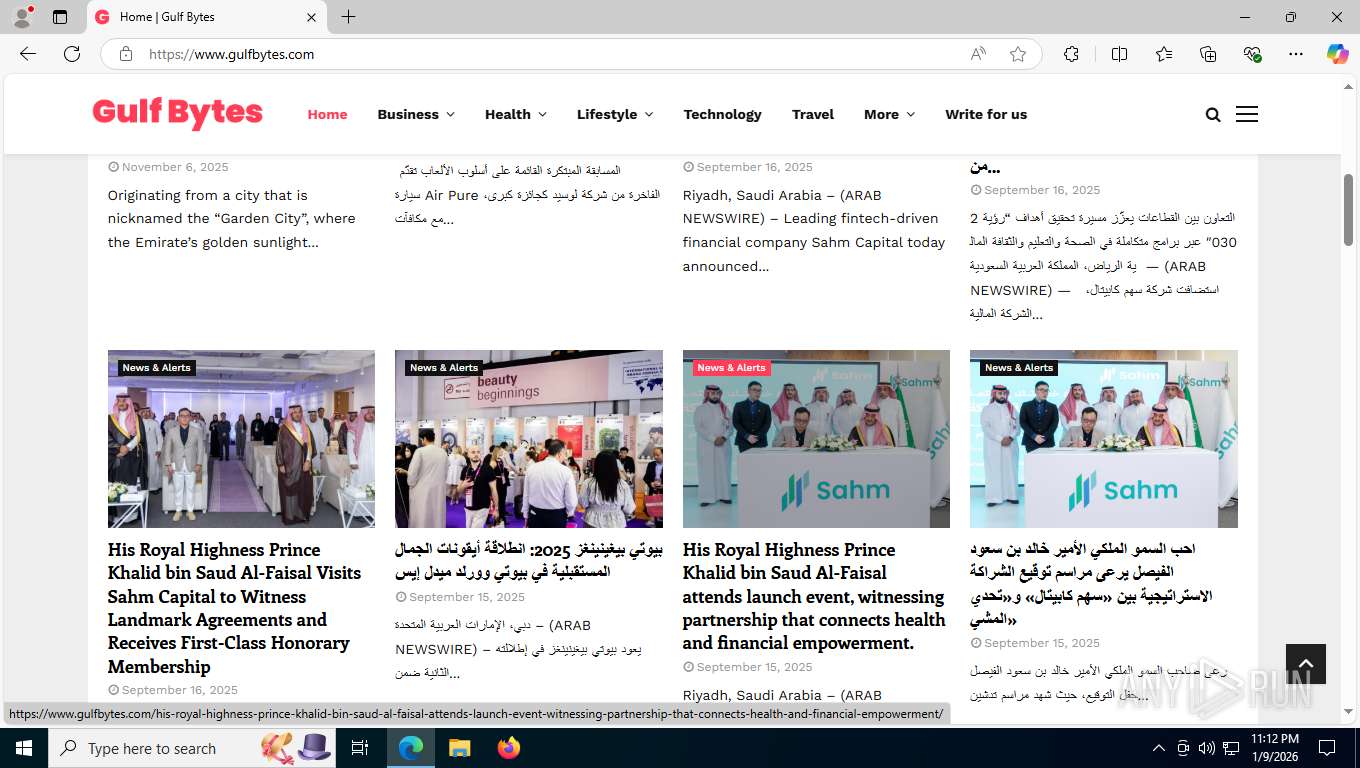This screenshot has width=1360, height=768.
Task: Click the Gulf Bytes logo
Action: [178, 113]
